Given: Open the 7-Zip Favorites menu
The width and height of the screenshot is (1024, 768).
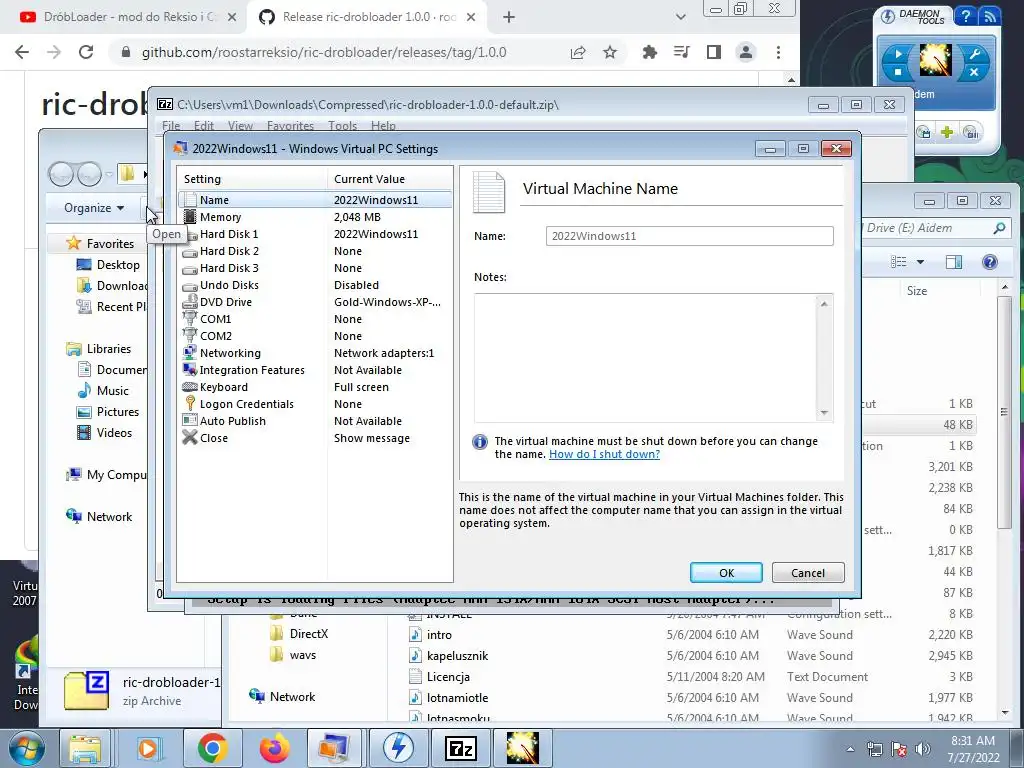Looking at the screenshot, I should 290,125.
